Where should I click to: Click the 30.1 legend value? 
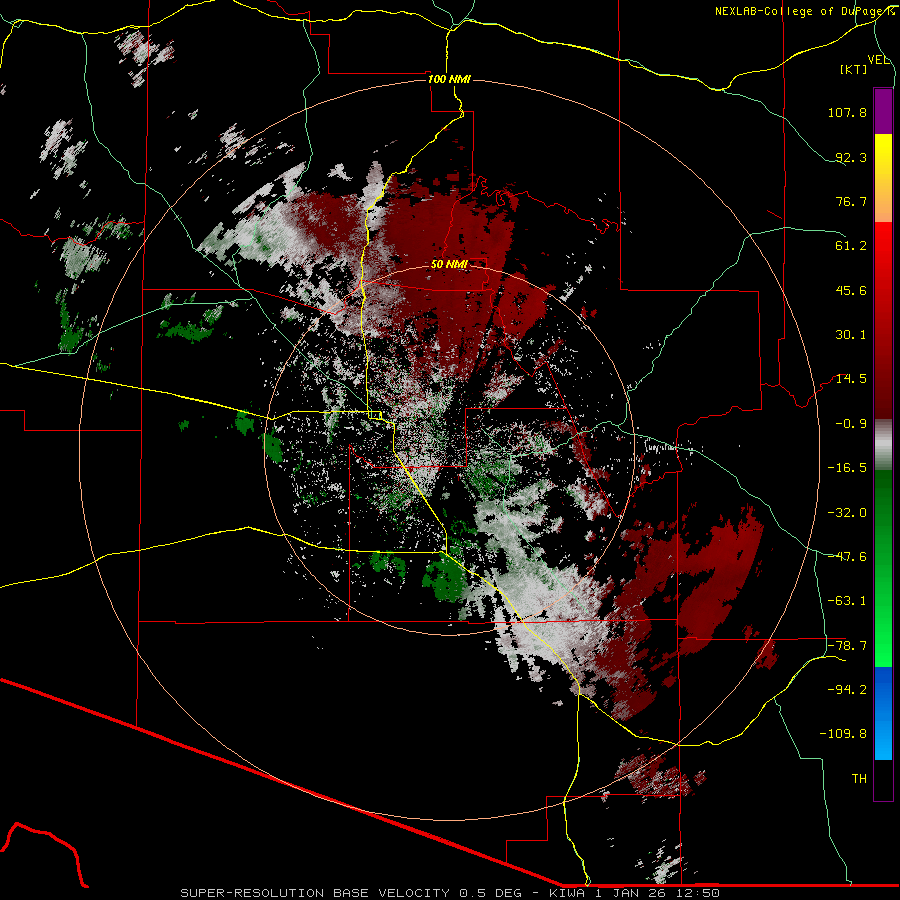[x=851, y=335]
